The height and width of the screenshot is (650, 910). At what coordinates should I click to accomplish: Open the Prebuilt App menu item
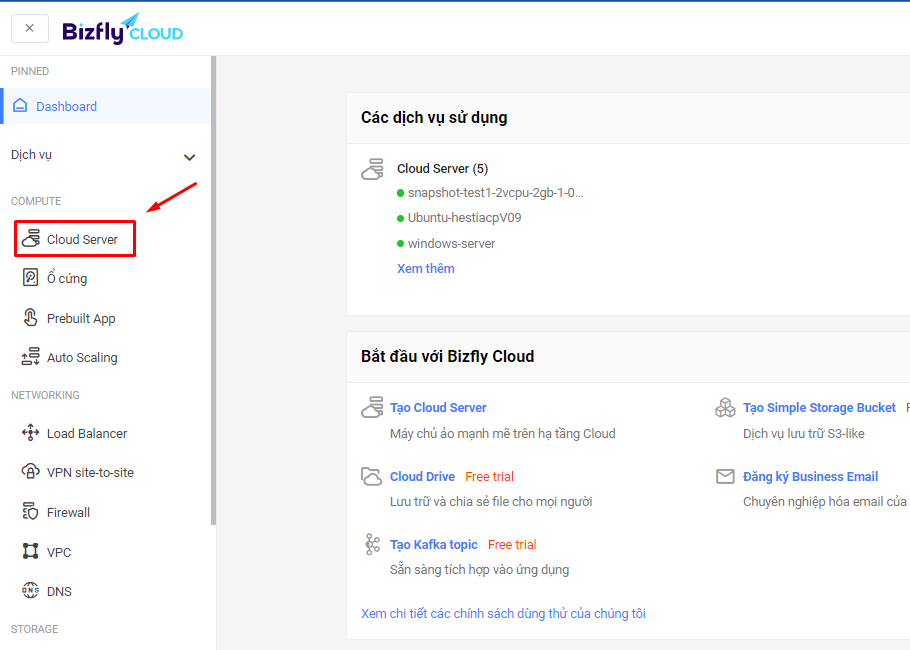point(81,319)
